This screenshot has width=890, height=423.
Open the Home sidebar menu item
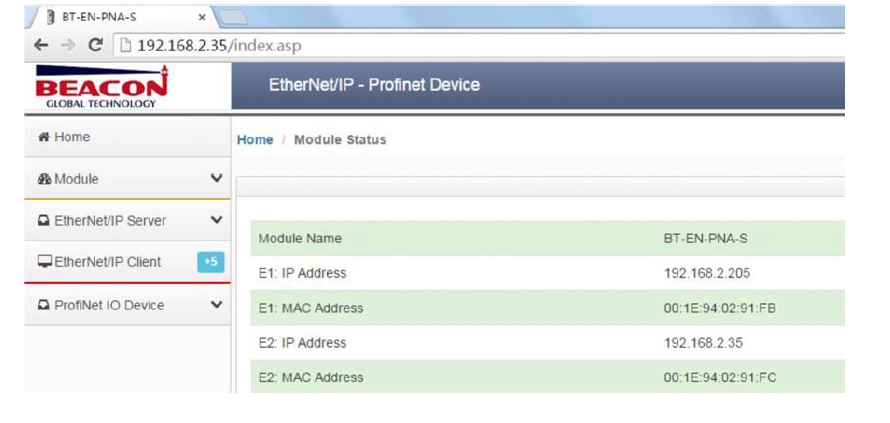[72, 137]
